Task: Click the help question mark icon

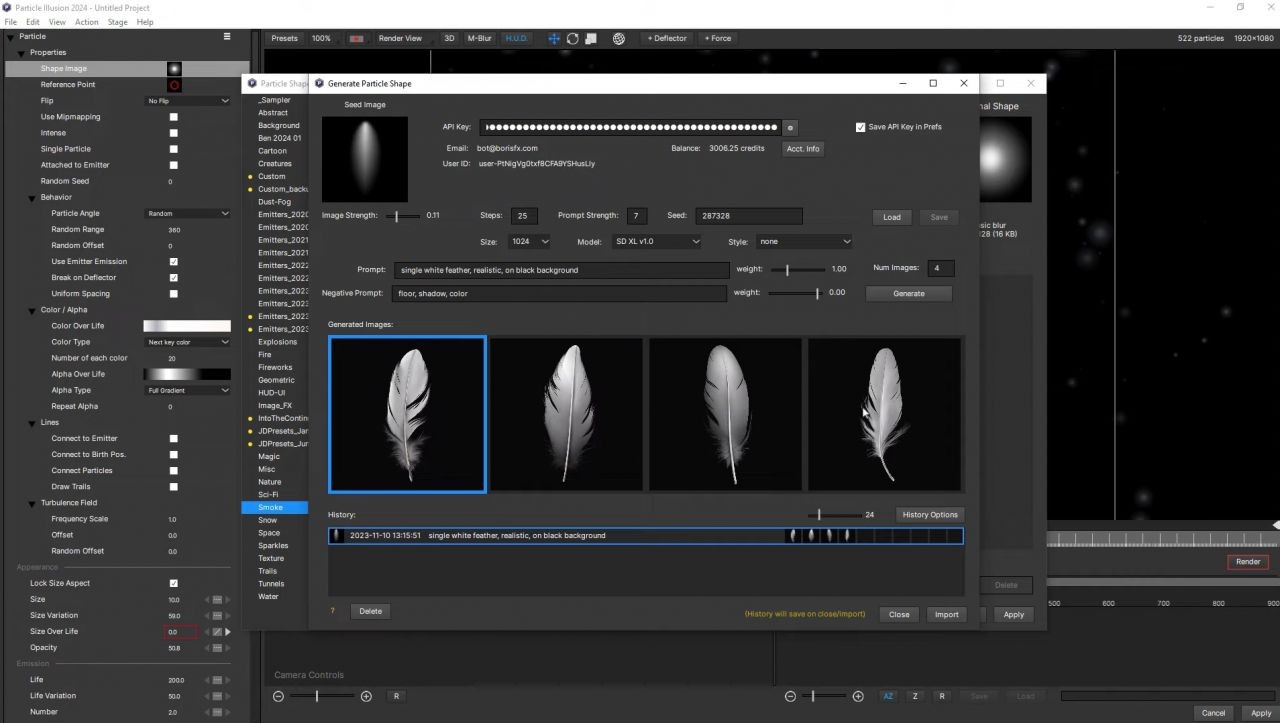Action: point(332,611)
